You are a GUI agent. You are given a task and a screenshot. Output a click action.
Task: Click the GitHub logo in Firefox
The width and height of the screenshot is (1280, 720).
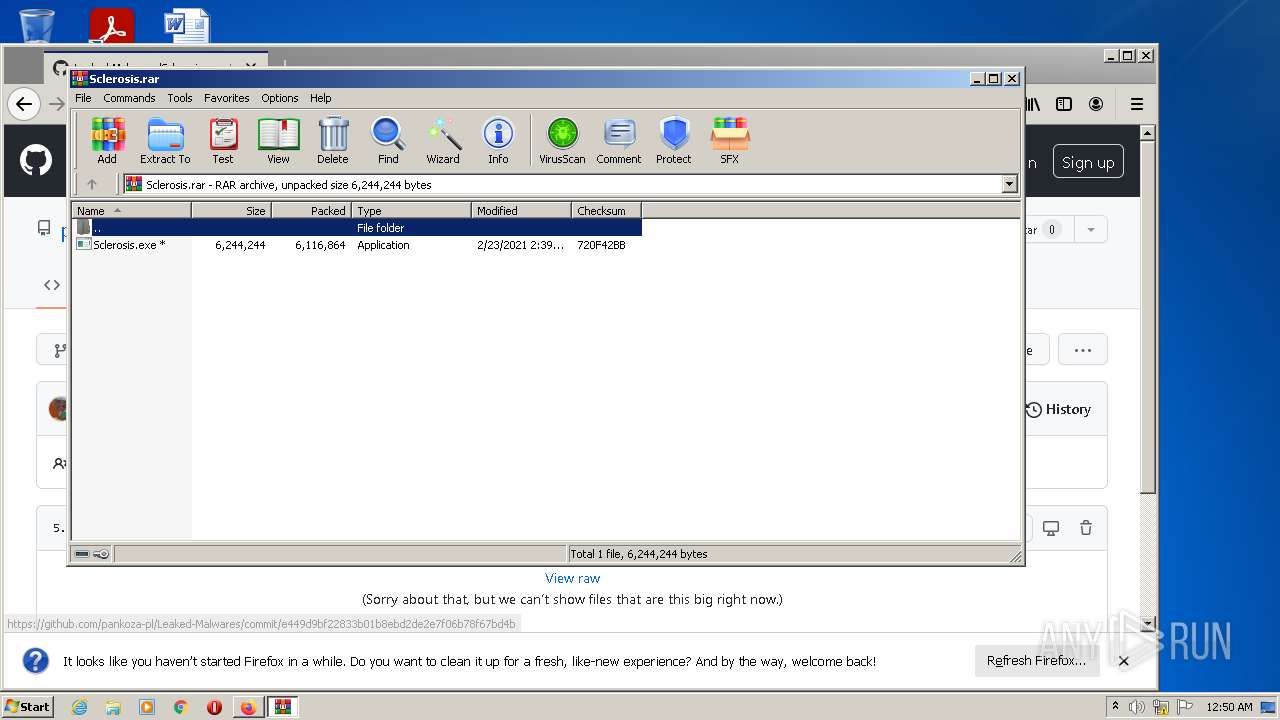36,160
